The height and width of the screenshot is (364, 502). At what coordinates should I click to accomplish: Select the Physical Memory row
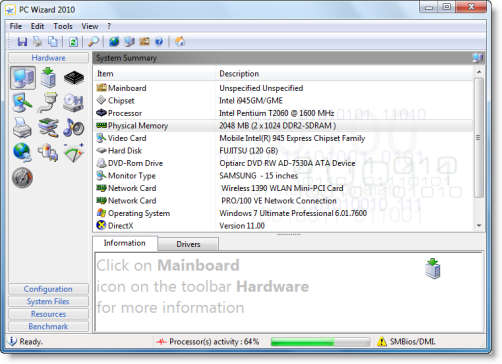284,126
